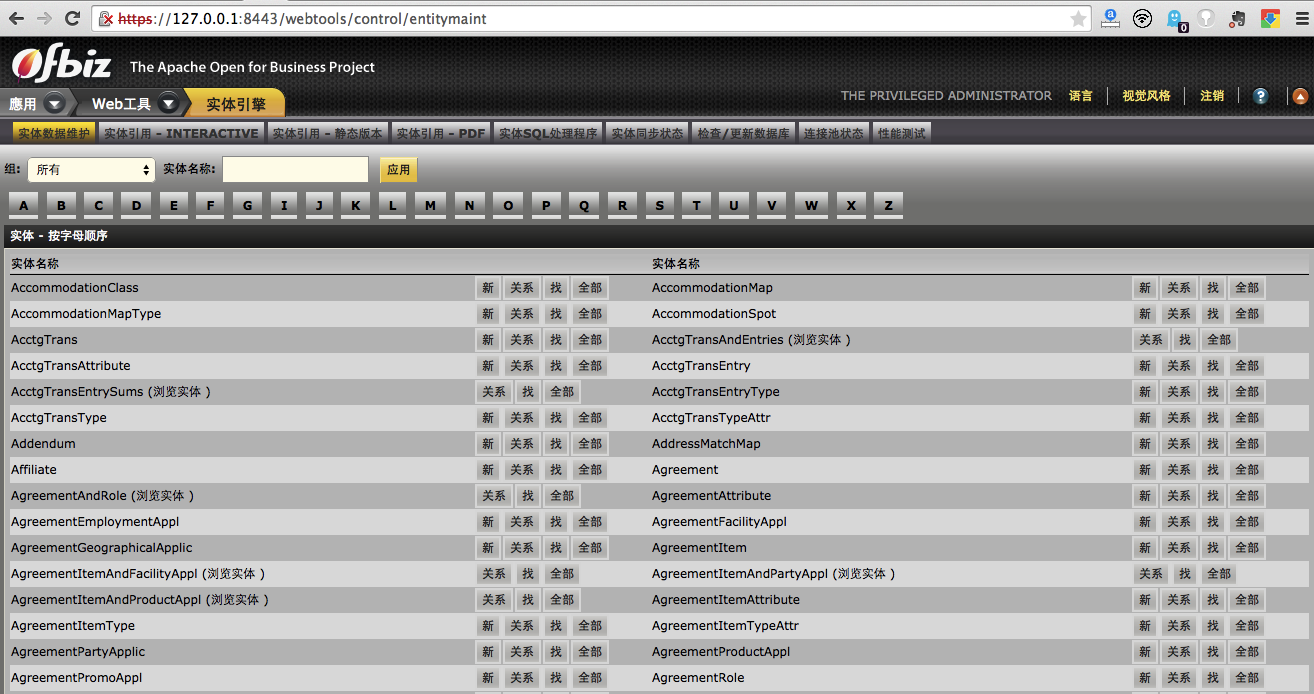Reload the page in the browser

pyautogui.click(x=72, y=19)
